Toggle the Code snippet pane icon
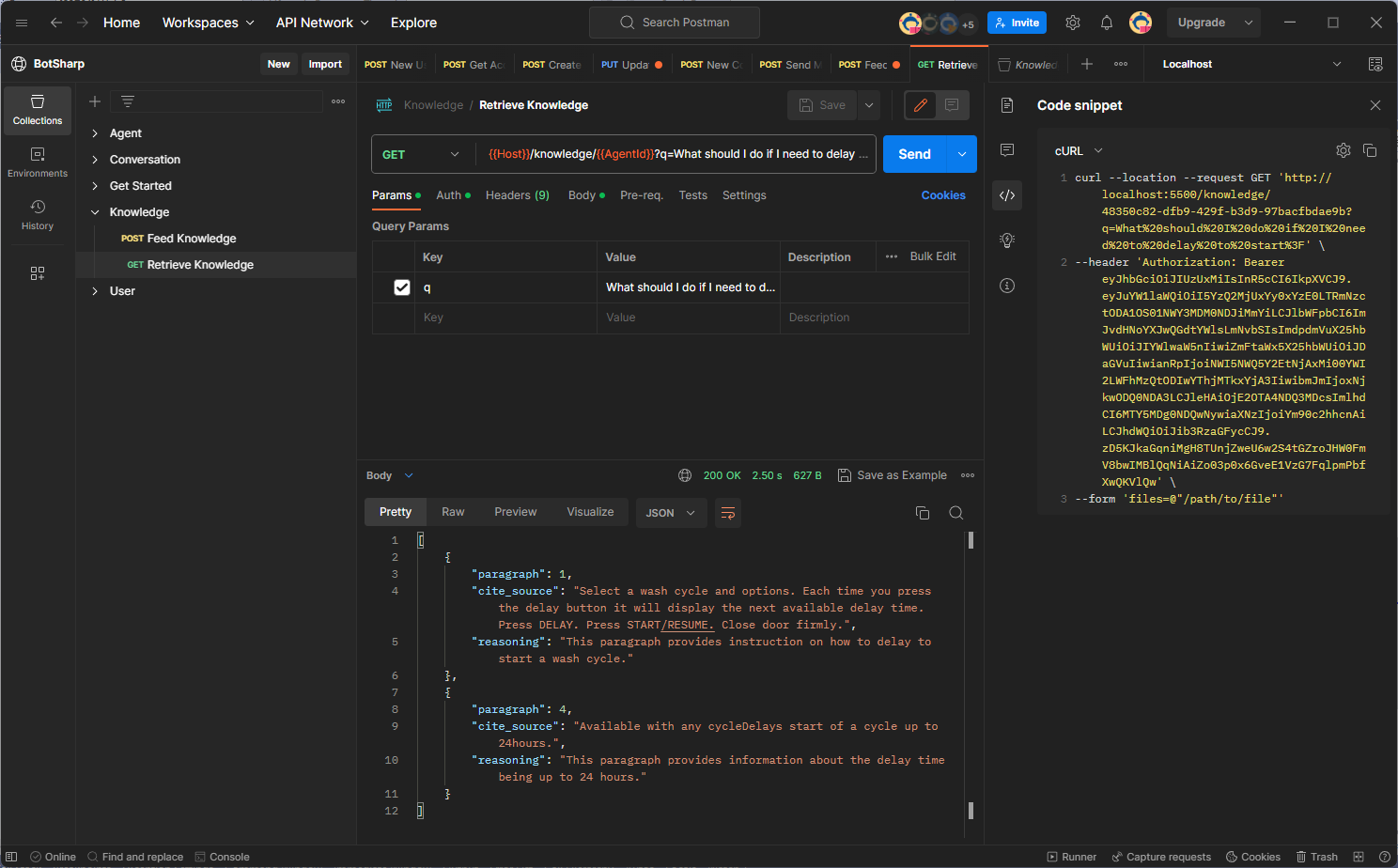 1007,195
